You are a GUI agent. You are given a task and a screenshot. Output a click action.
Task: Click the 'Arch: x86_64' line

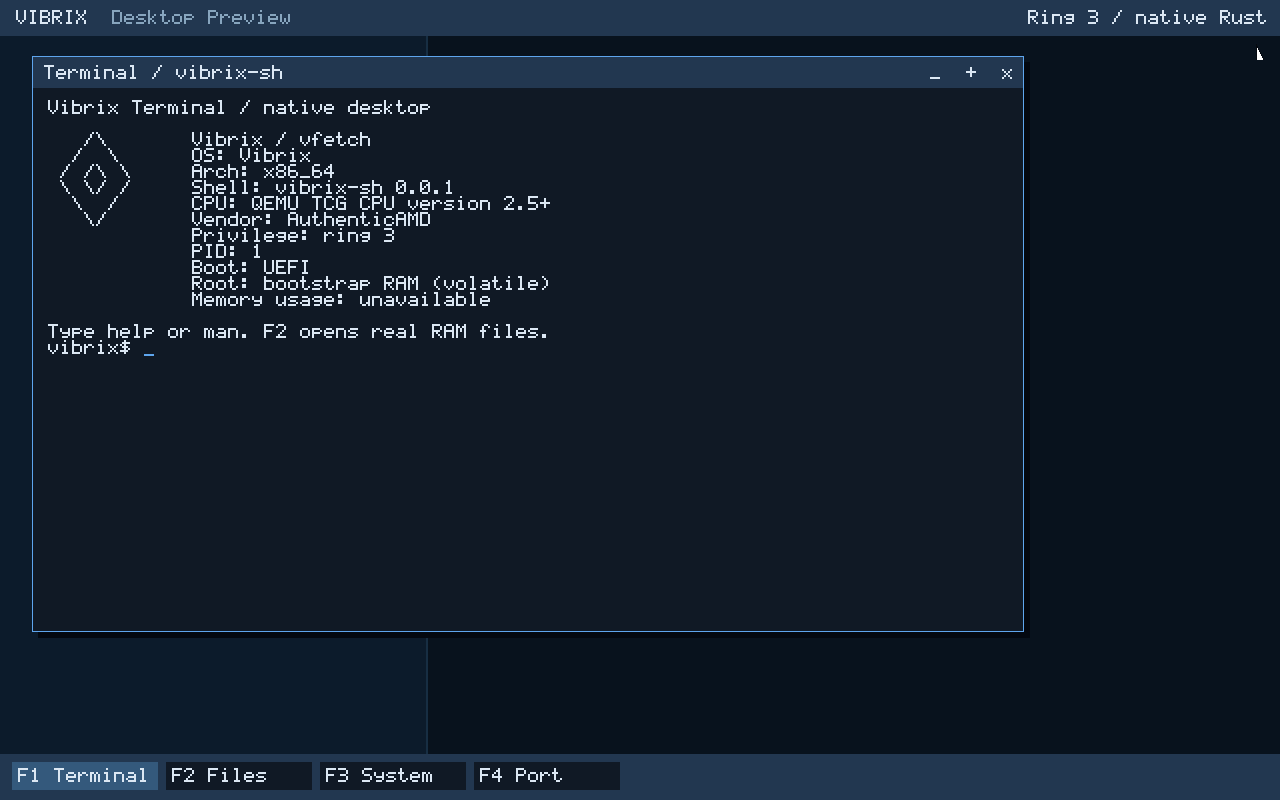pos(263,172)
